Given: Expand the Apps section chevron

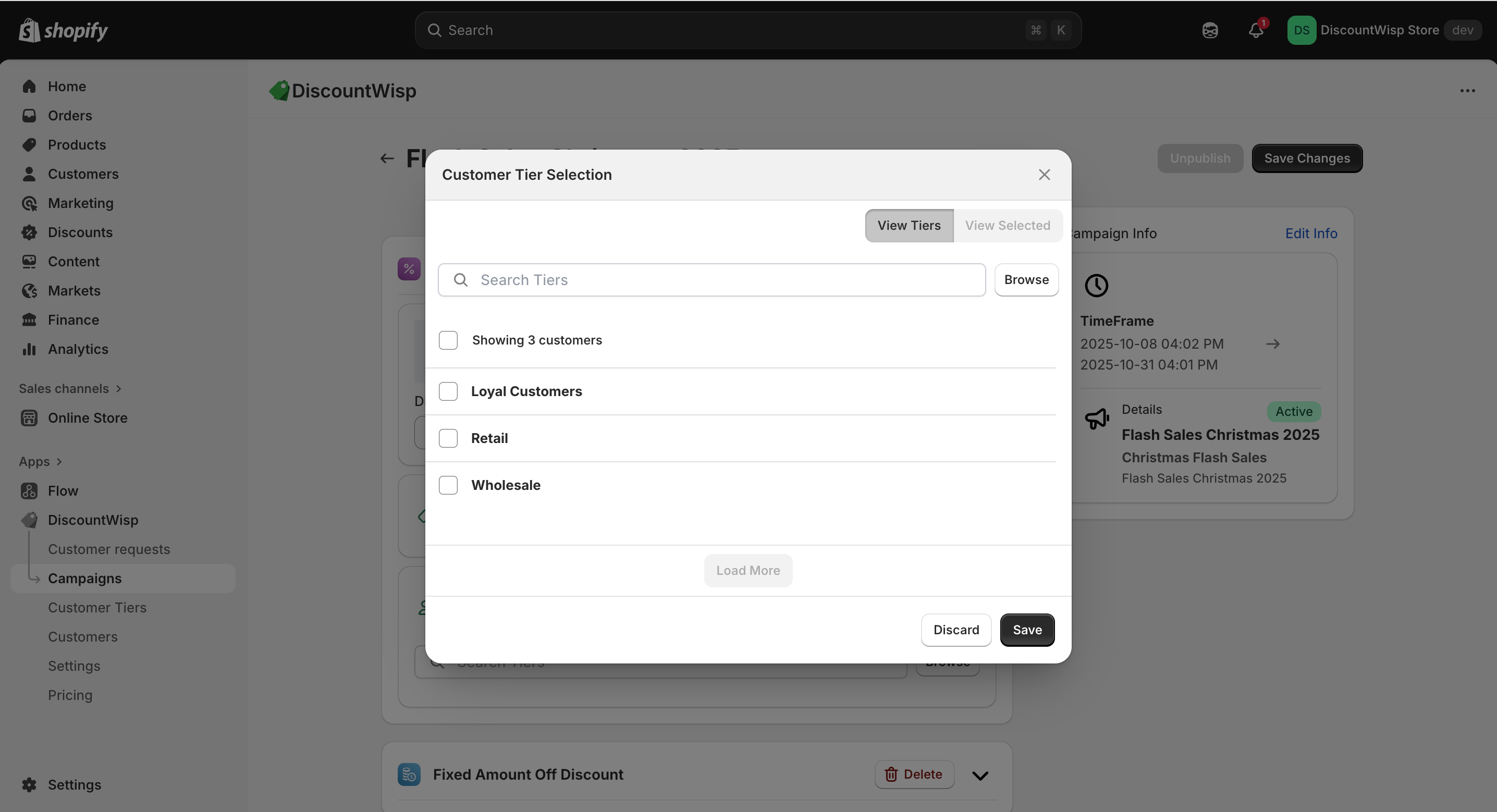Looking at the screenshot, I should [x=59, y=462].
